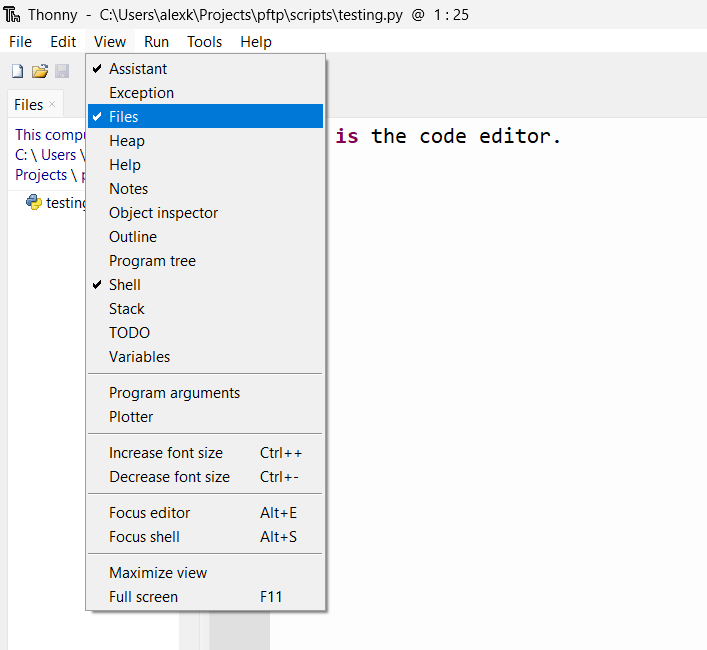Uncheck the Shell view

[x=205, y=285]
